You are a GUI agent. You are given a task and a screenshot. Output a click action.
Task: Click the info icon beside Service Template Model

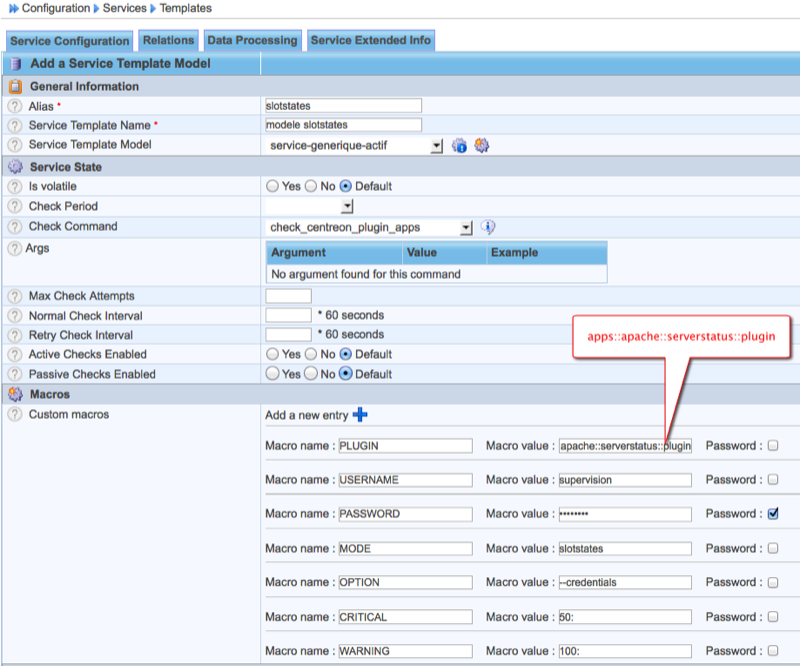tap(460, 146)
